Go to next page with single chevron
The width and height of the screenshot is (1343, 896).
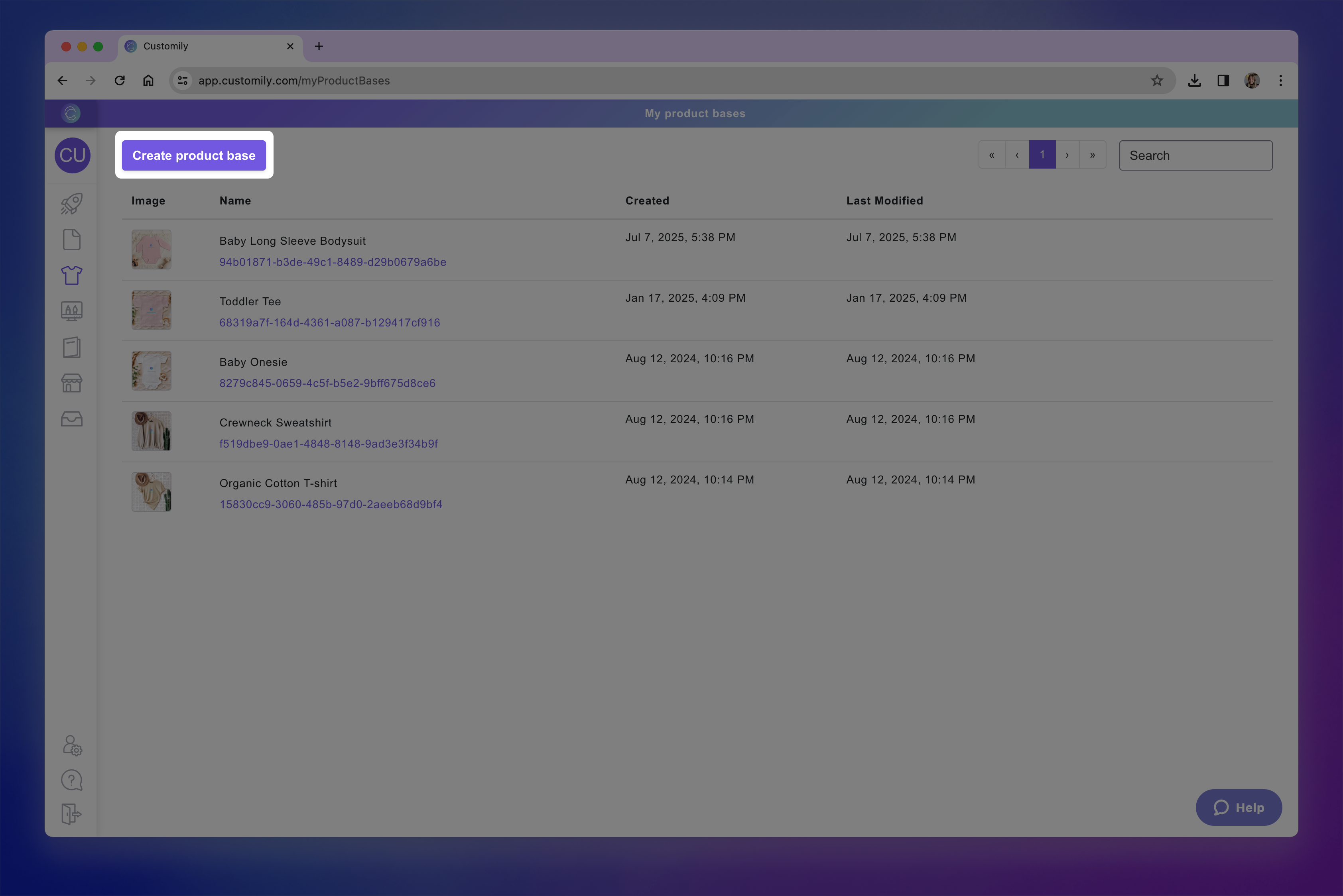[1067, 155]
